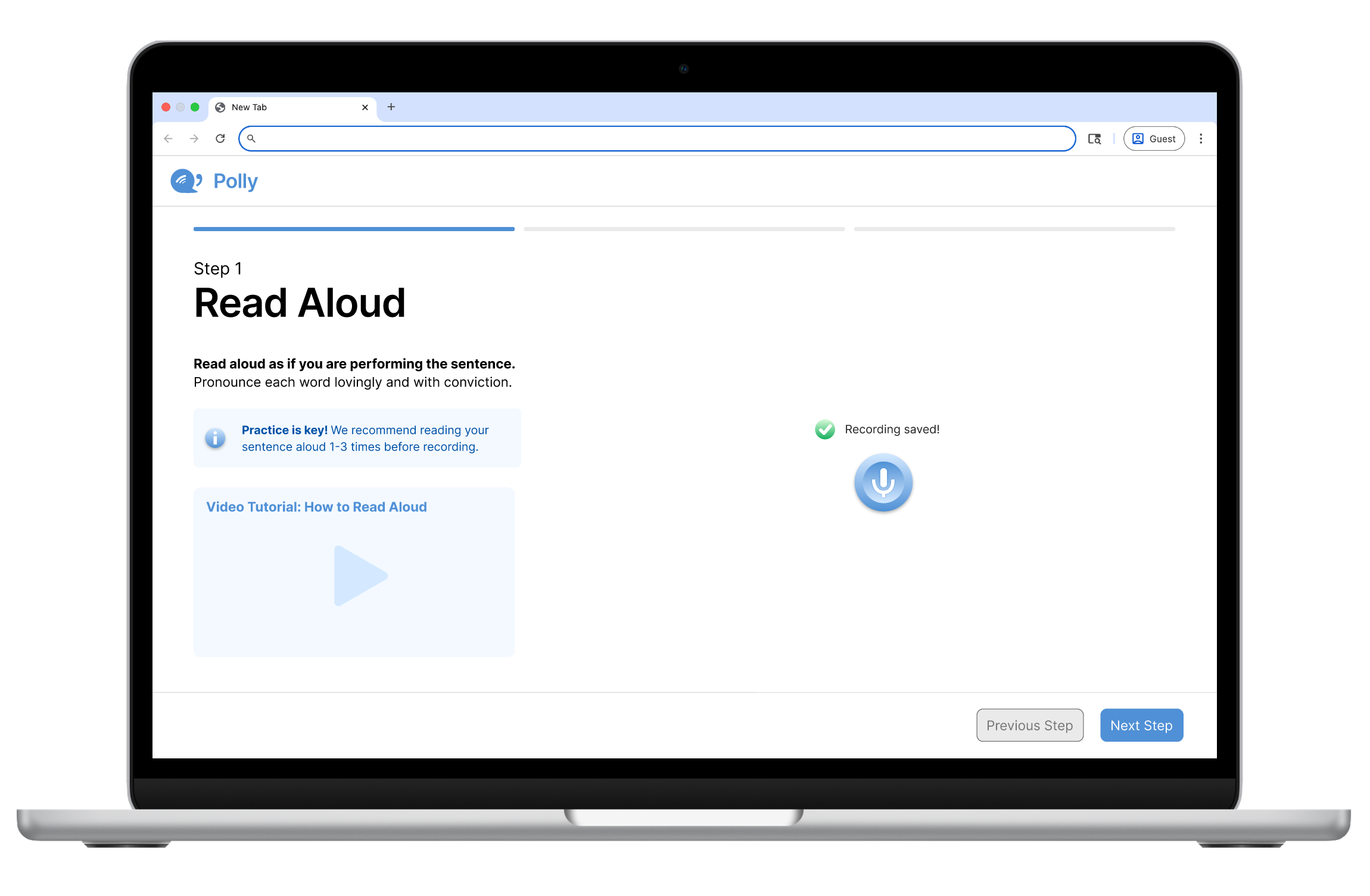Screen dimensions: 1370x896
Task: Close the New Tab tab
Action: (x=365, y=107)
